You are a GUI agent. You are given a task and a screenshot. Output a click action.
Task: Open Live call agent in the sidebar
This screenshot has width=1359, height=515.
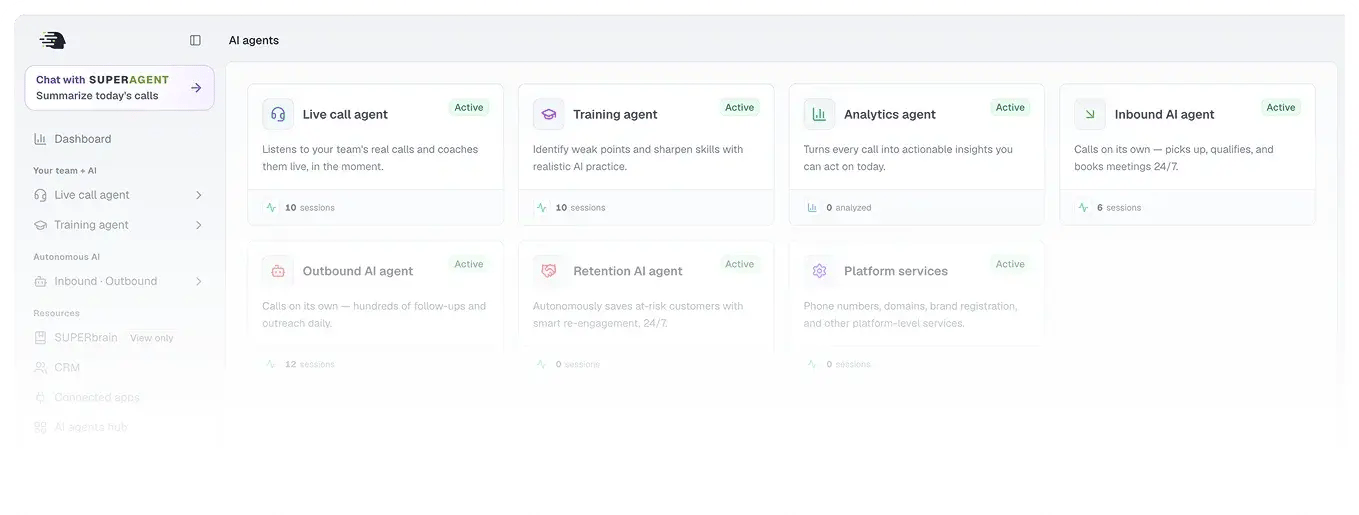[x=119, y=195]
